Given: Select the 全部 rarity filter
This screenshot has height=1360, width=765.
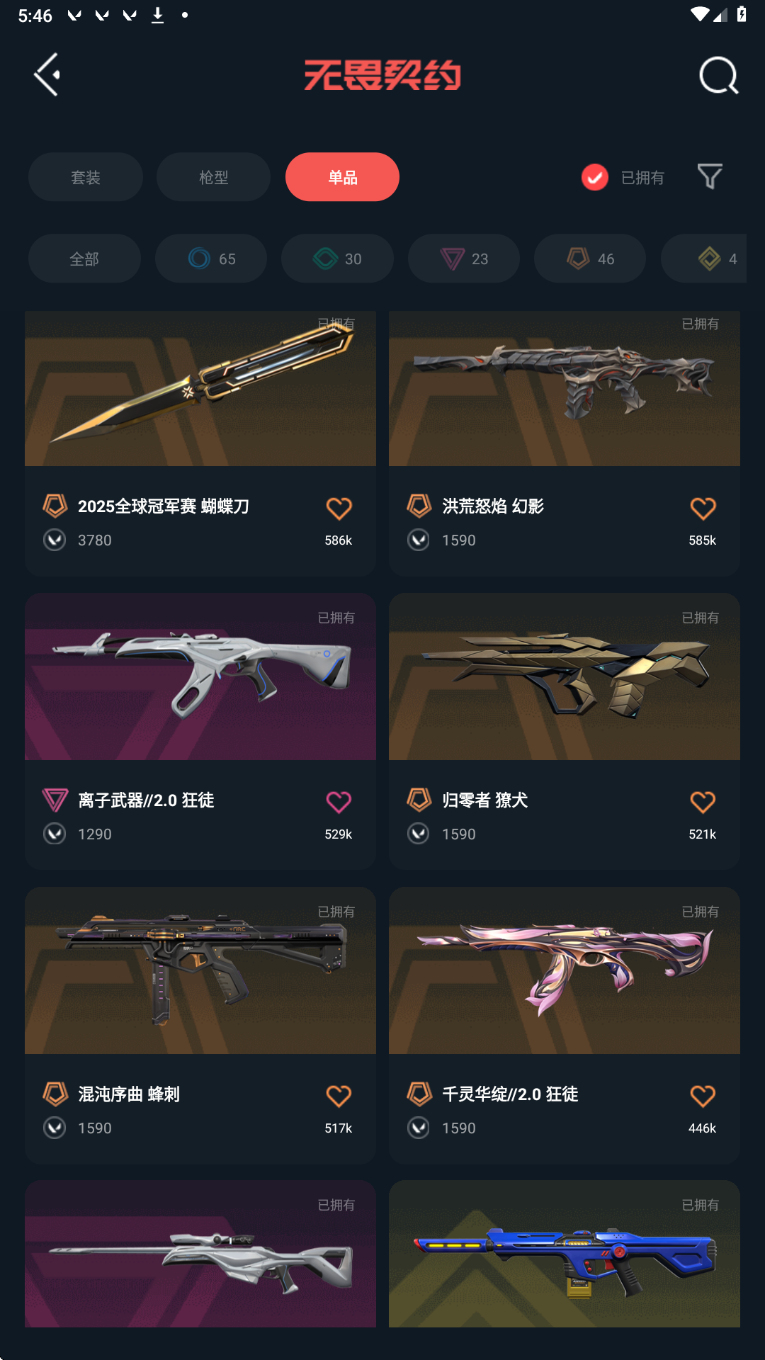Looking at the screenshot, I should coord(85,259).
